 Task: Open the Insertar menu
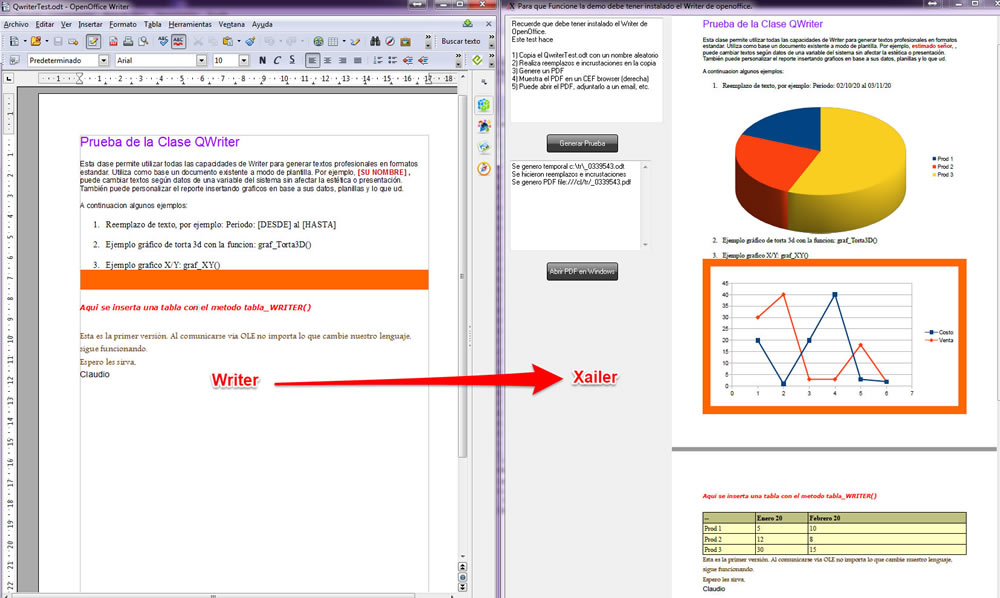point(90,24)
